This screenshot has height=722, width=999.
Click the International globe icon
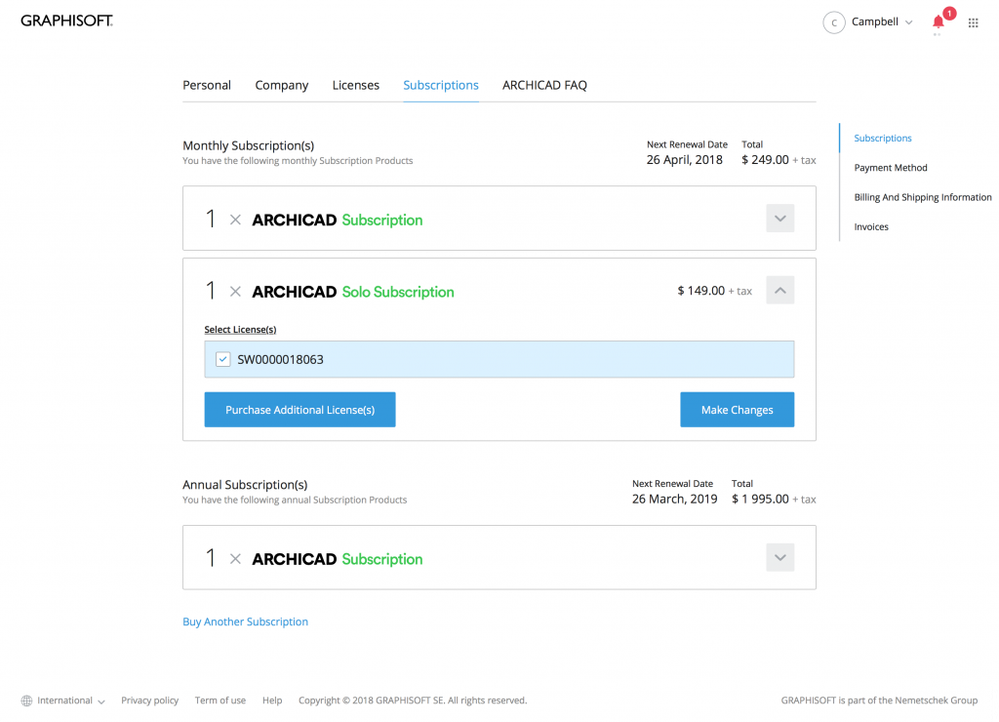pos(27,701)
